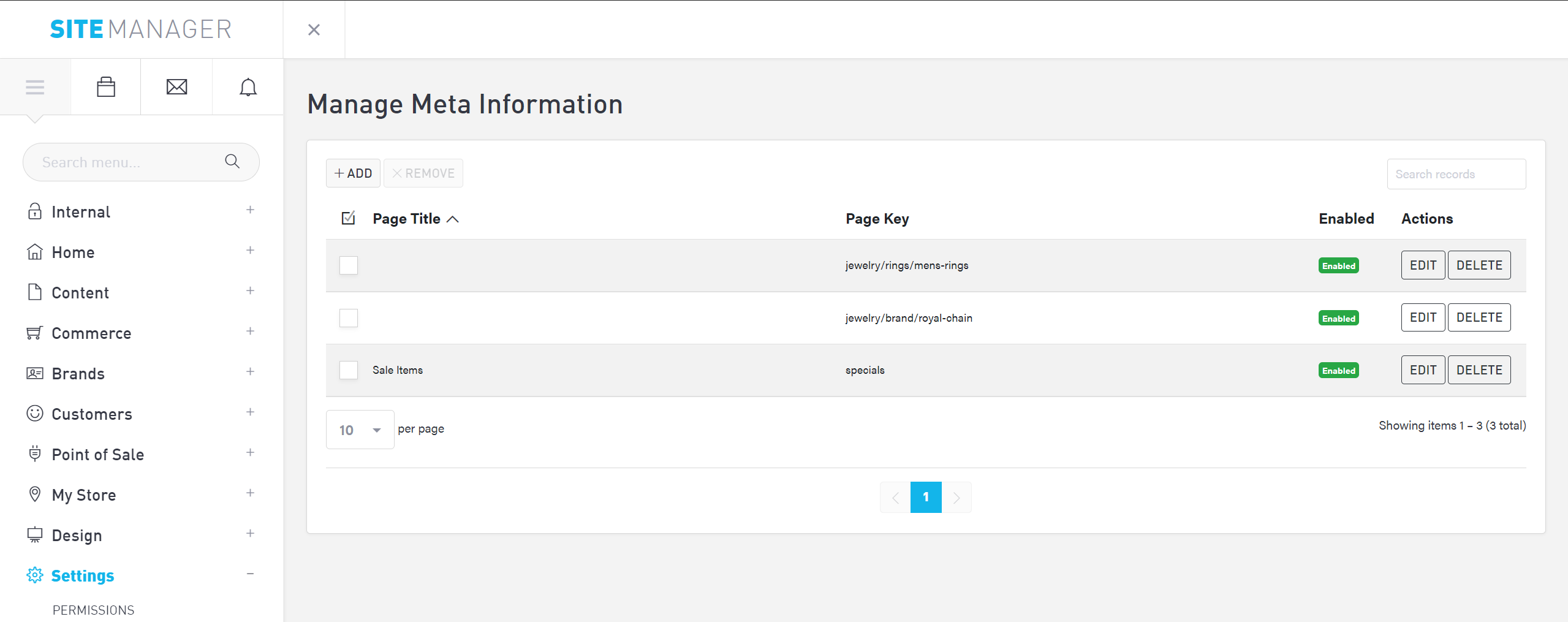Tick checkbox for jewelry/brand/royal-chain row
Screen dimensions: 1568x622
(349, 318)
